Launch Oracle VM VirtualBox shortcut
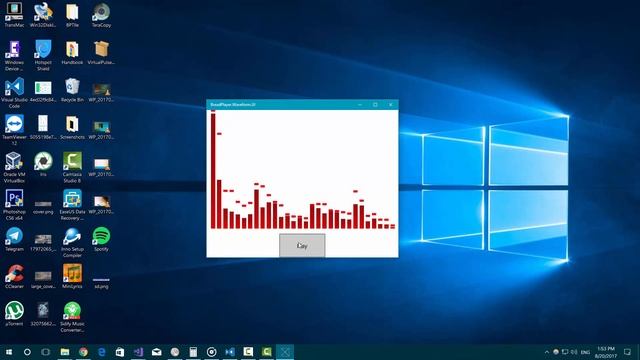 (x=14, y=167)
